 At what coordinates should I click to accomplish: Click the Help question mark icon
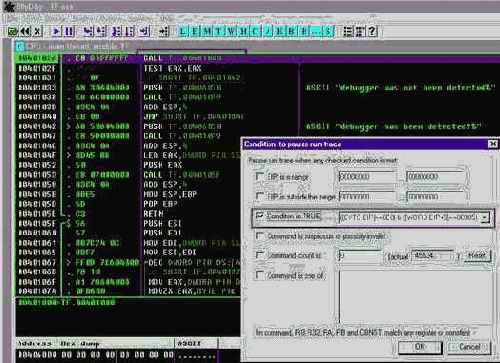tap(372, 32)
